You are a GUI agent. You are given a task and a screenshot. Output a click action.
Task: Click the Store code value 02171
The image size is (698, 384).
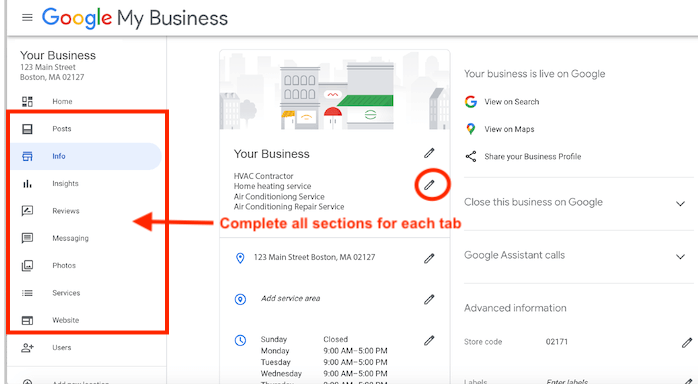coord(557,342)
